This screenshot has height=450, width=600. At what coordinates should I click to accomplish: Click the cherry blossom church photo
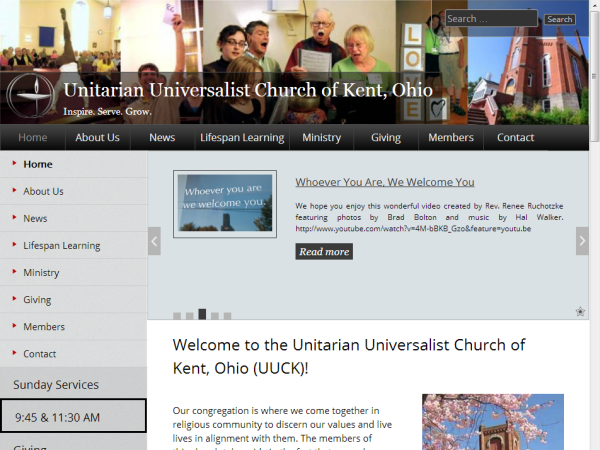493,422
